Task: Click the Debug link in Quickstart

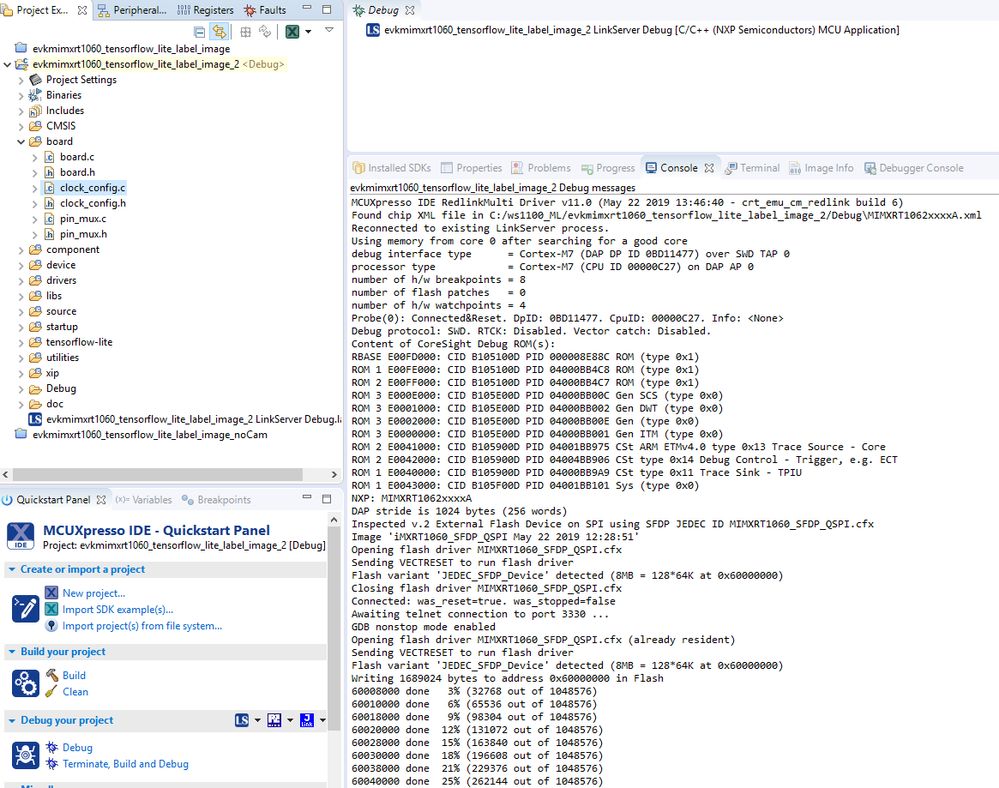Action: click(77, 747)
